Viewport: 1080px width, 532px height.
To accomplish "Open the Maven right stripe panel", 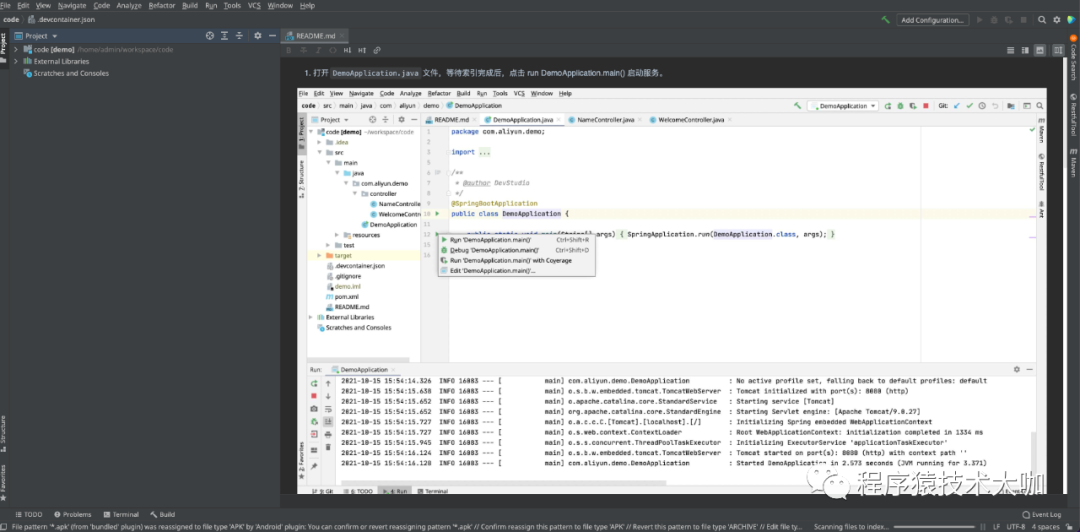I will click(1073, 163).
